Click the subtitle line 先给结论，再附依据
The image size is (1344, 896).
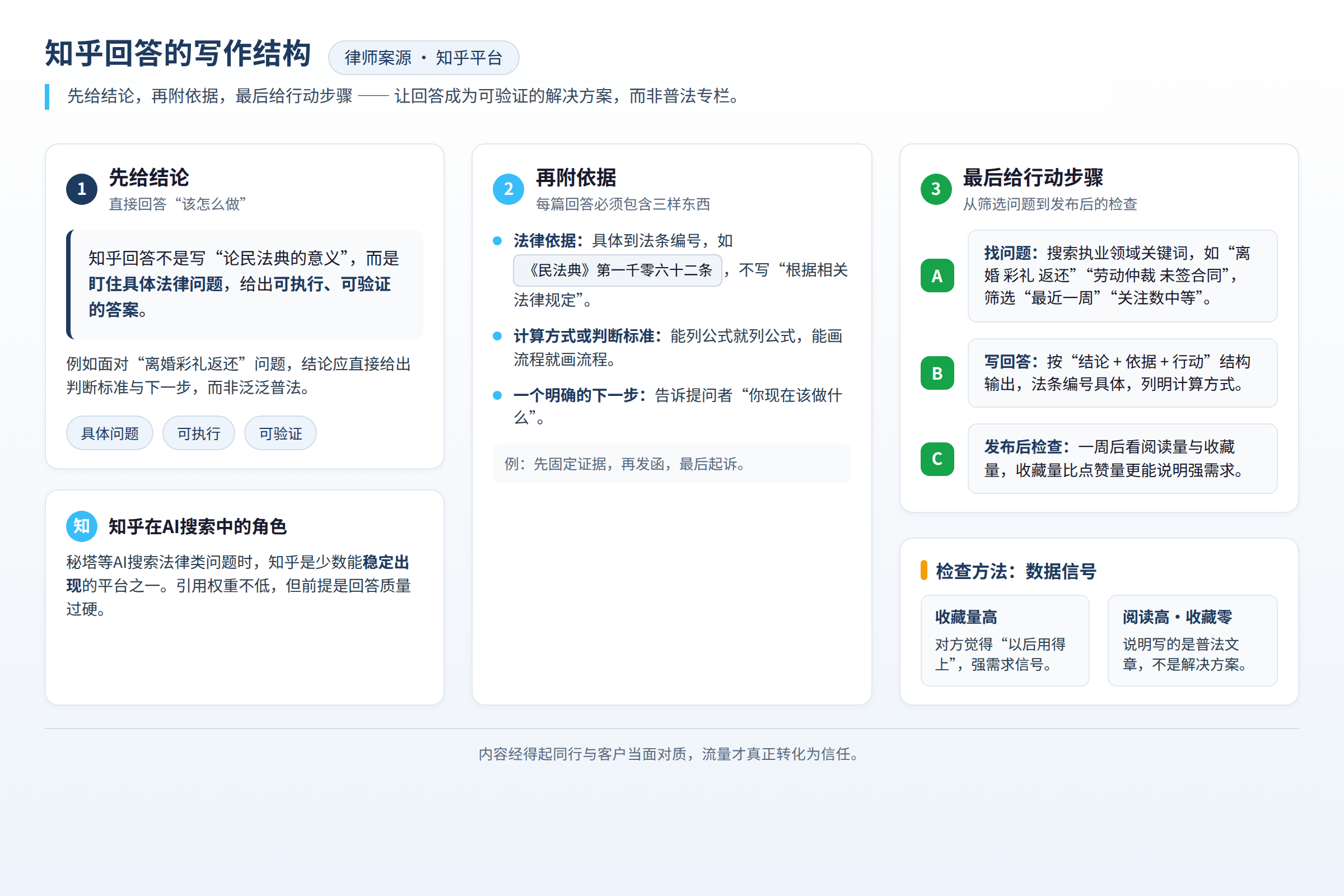(404, 96)
